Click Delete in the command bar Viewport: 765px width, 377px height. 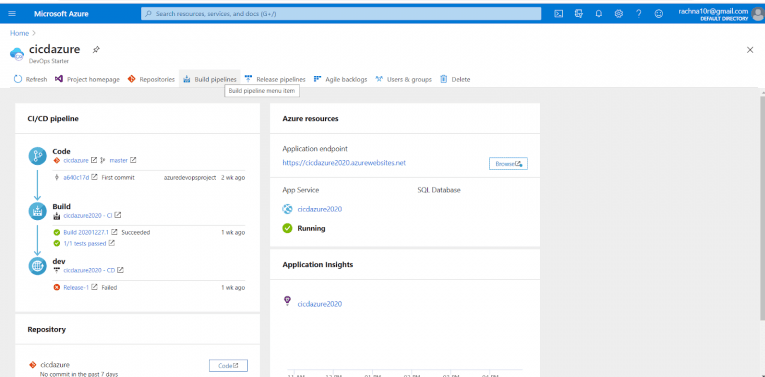point(455,79)
